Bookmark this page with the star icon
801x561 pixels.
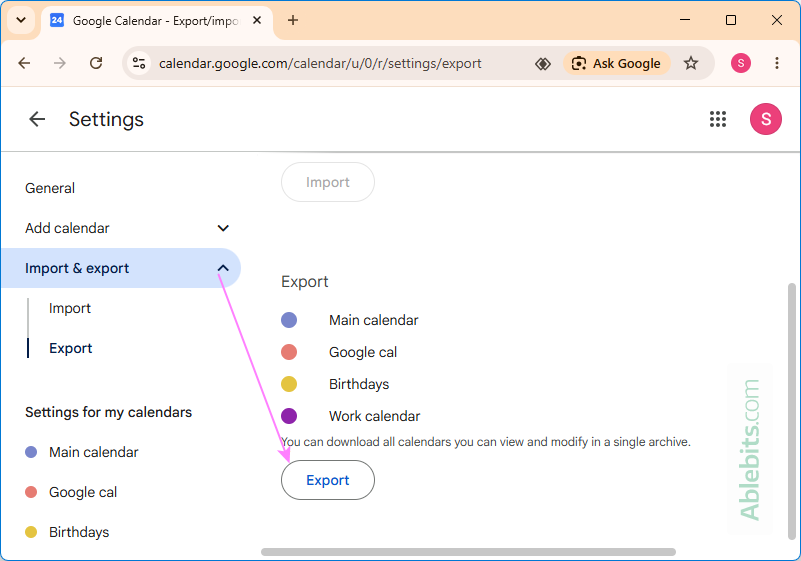point(691,63)
